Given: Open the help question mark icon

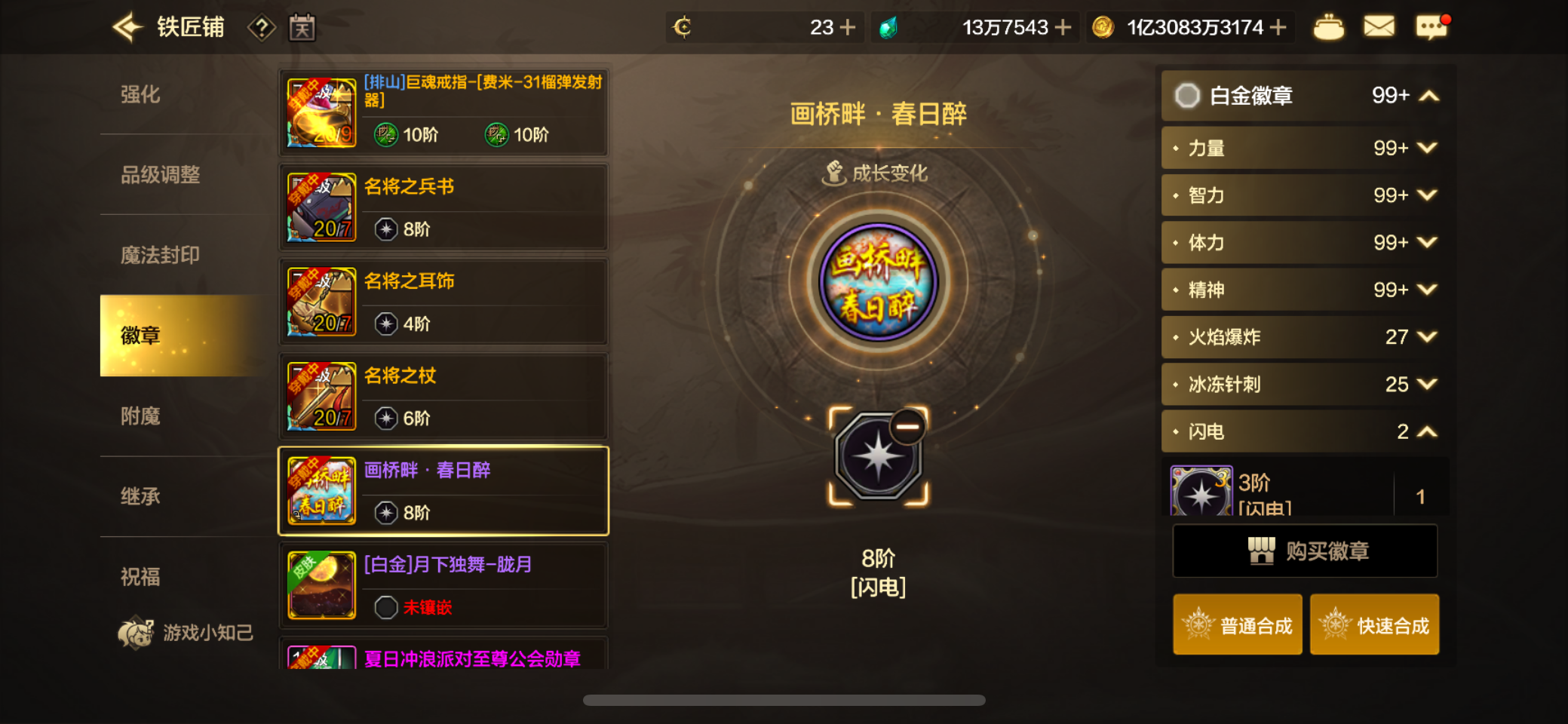Looking at the screenshot, I should pos(261,29).
